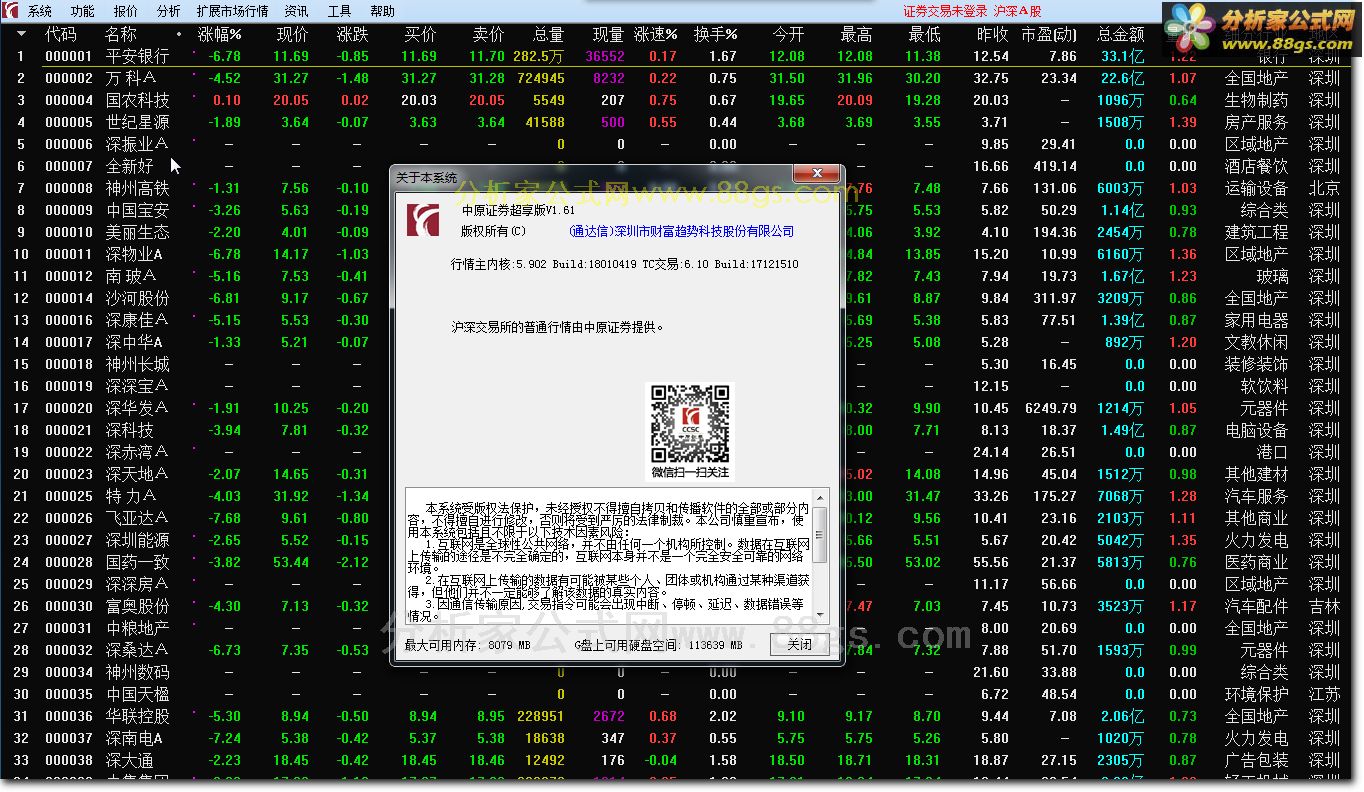Screen dimensions: 1364x792
Task: Open the 资讯 menu
Action: tap(297, 12)
